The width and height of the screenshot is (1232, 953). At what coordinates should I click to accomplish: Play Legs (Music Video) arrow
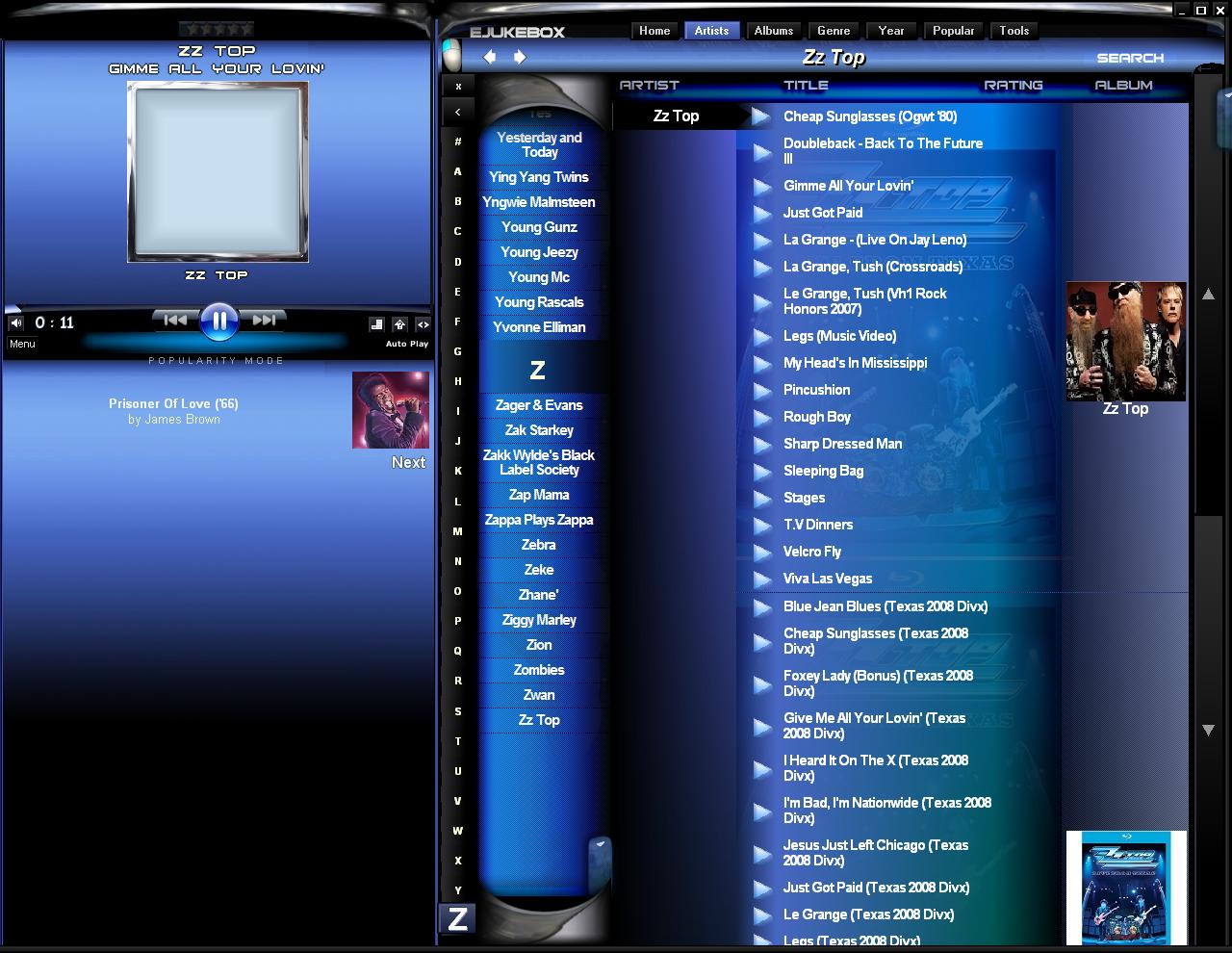pos(761,337)
